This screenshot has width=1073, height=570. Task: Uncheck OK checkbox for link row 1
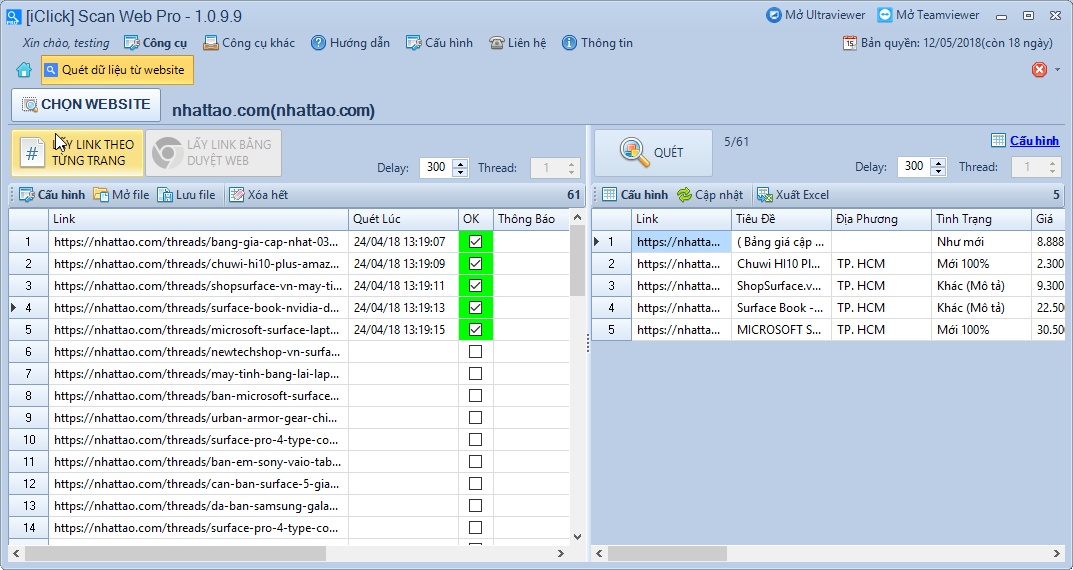point(476,242)
